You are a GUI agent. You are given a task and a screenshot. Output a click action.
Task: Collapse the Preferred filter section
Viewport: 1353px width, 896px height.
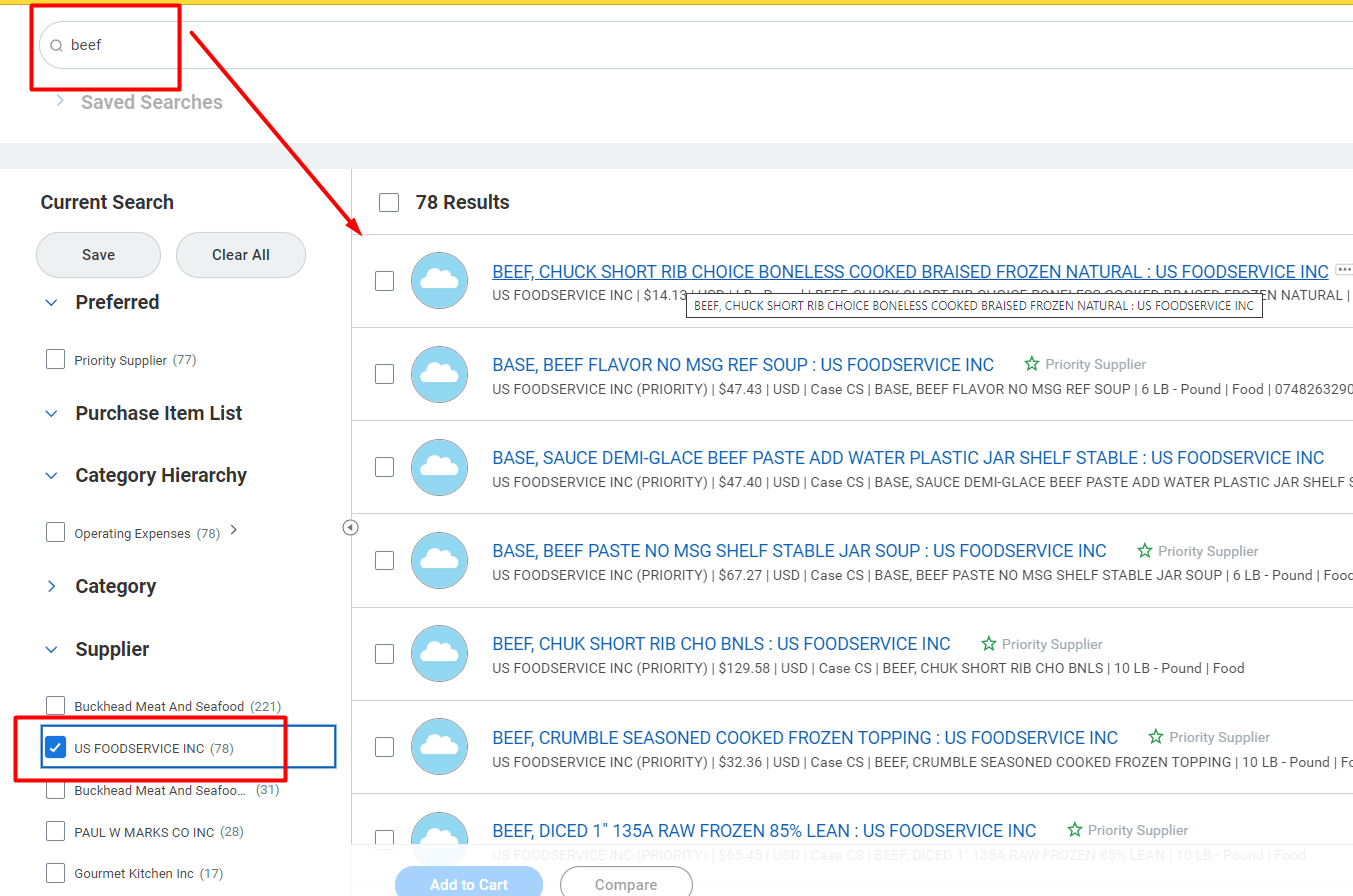pyautogui.click(x=52, y=302)
